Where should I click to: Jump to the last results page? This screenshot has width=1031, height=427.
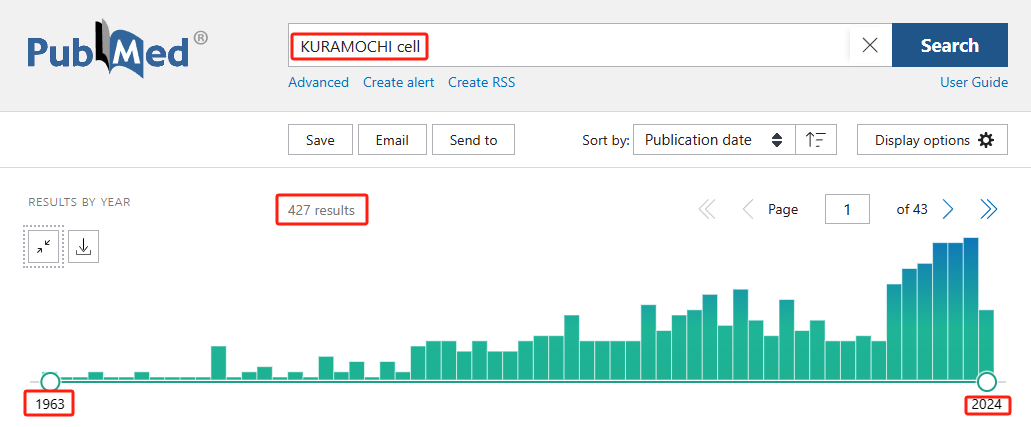pyautogui.click(x=988, y=209)
